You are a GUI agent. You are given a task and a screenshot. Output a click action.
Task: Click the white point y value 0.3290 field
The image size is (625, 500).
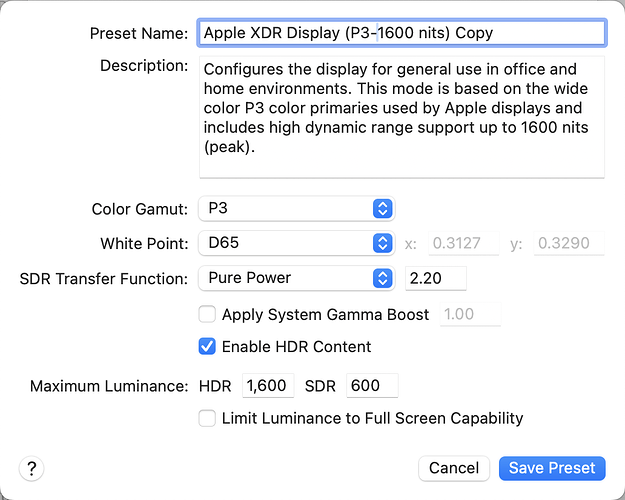click(x=569, y=243)
